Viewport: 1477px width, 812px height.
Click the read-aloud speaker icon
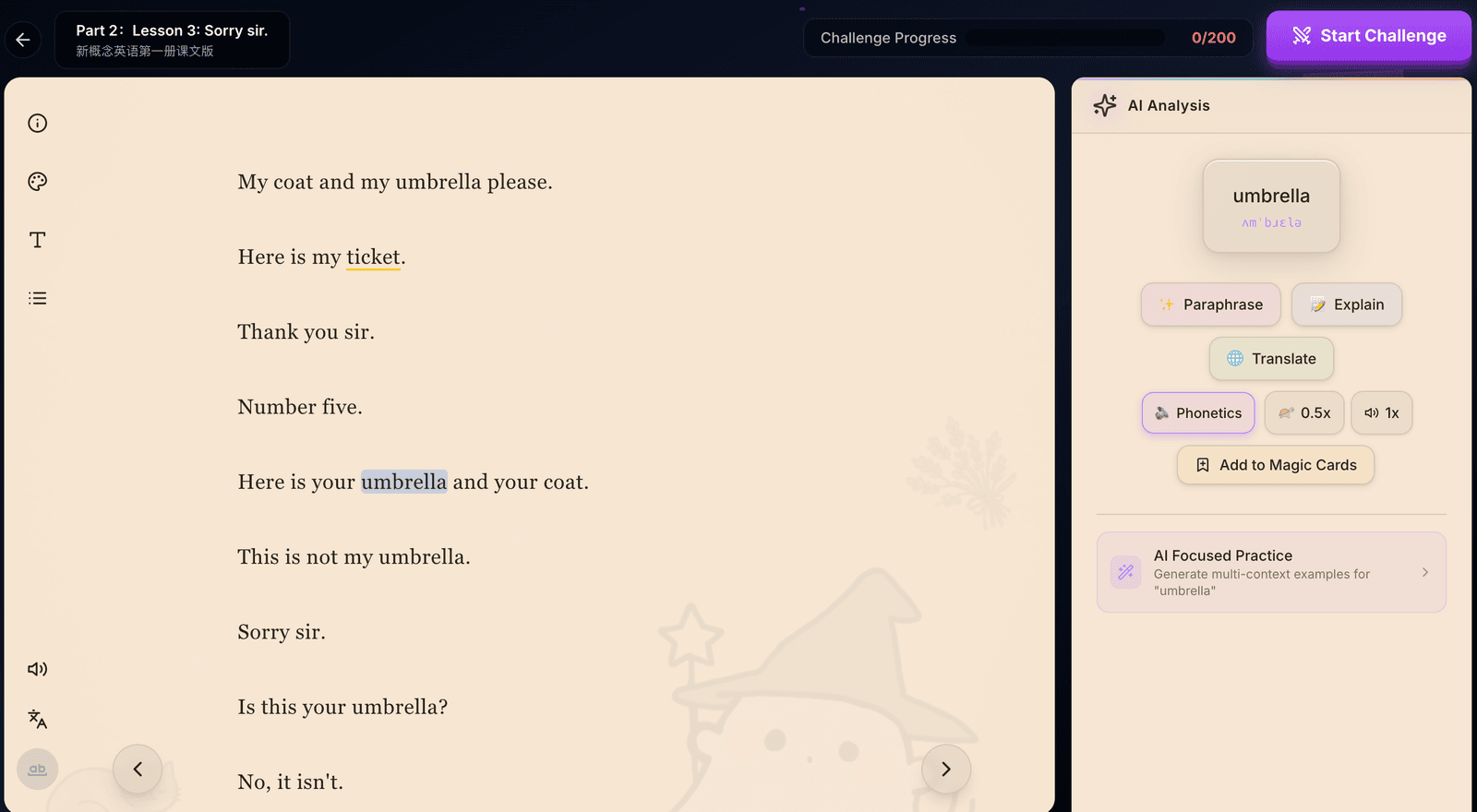pos(37,669)
